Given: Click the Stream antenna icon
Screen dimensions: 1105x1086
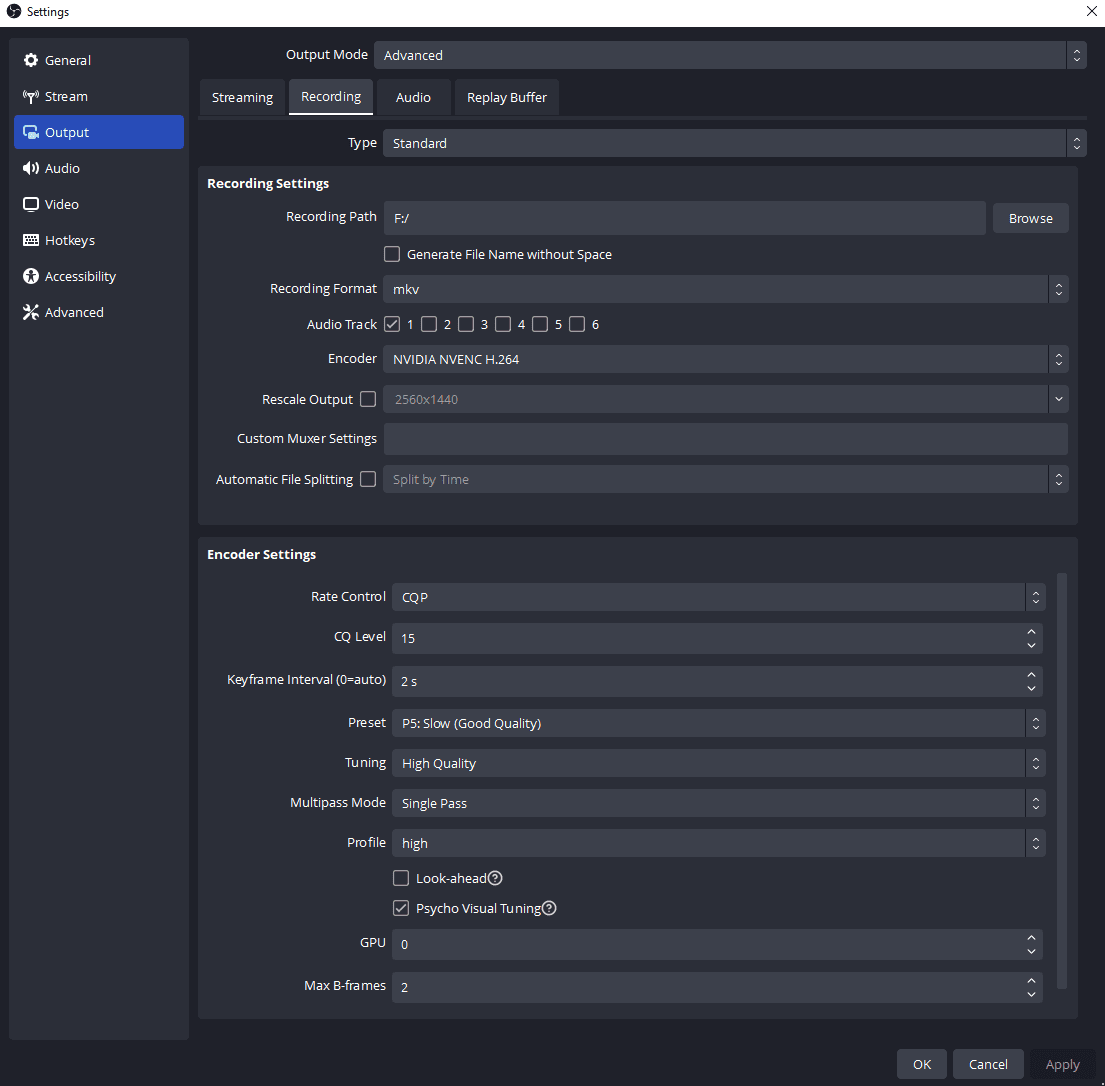Looking at the screenshot, I should point(30,96).
